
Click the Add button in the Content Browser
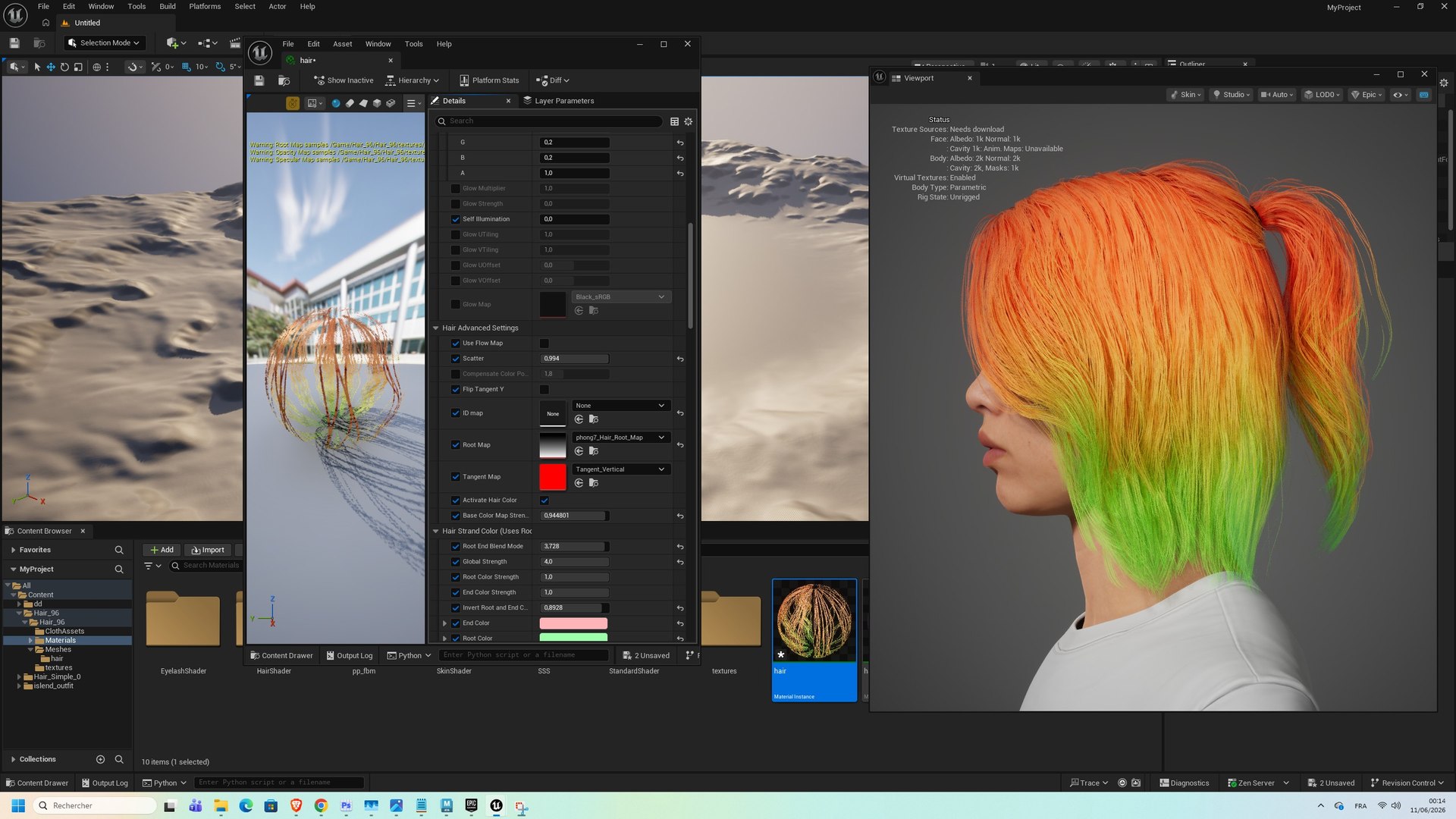coord(162,550)
